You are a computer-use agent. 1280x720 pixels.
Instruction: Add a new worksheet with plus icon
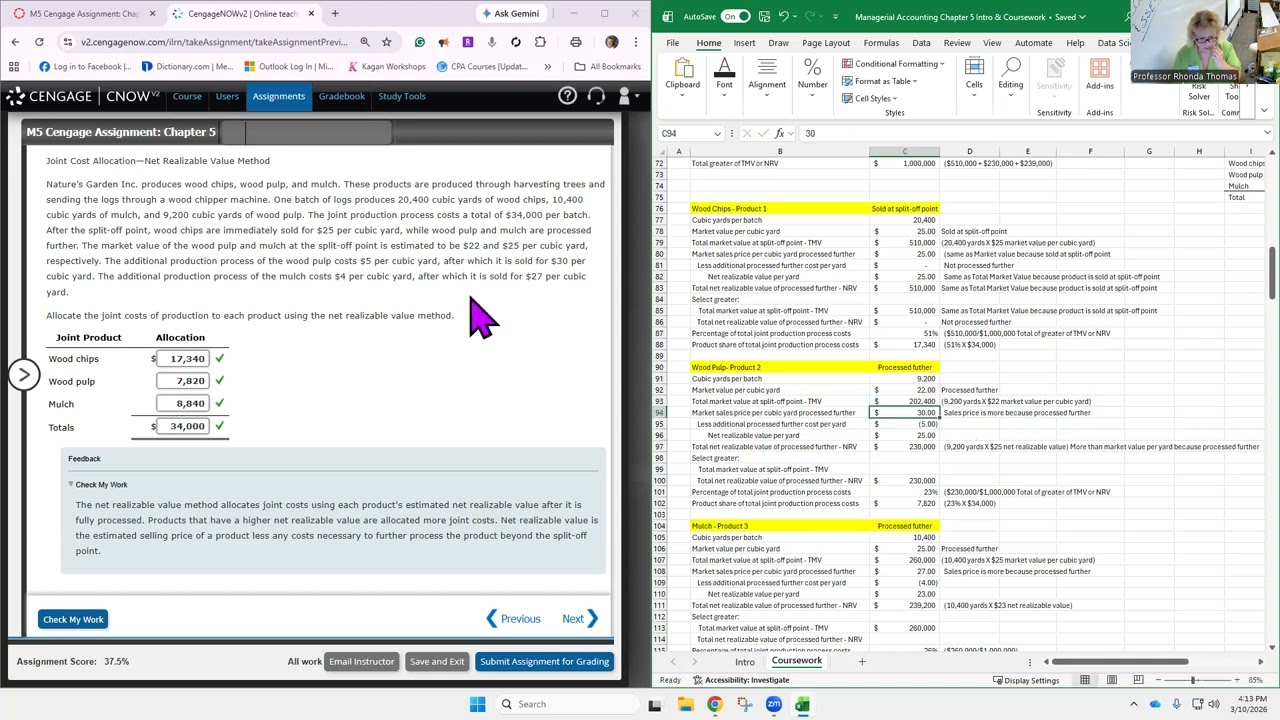[x=861, y=662]
